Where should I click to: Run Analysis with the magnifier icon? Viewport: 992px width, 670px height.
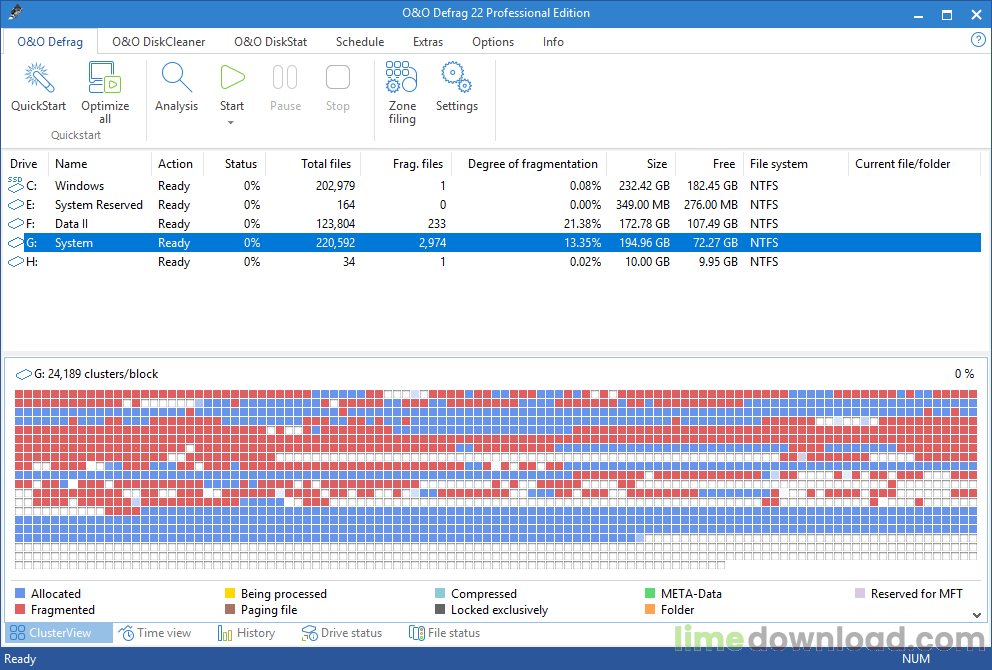point(176,78)
